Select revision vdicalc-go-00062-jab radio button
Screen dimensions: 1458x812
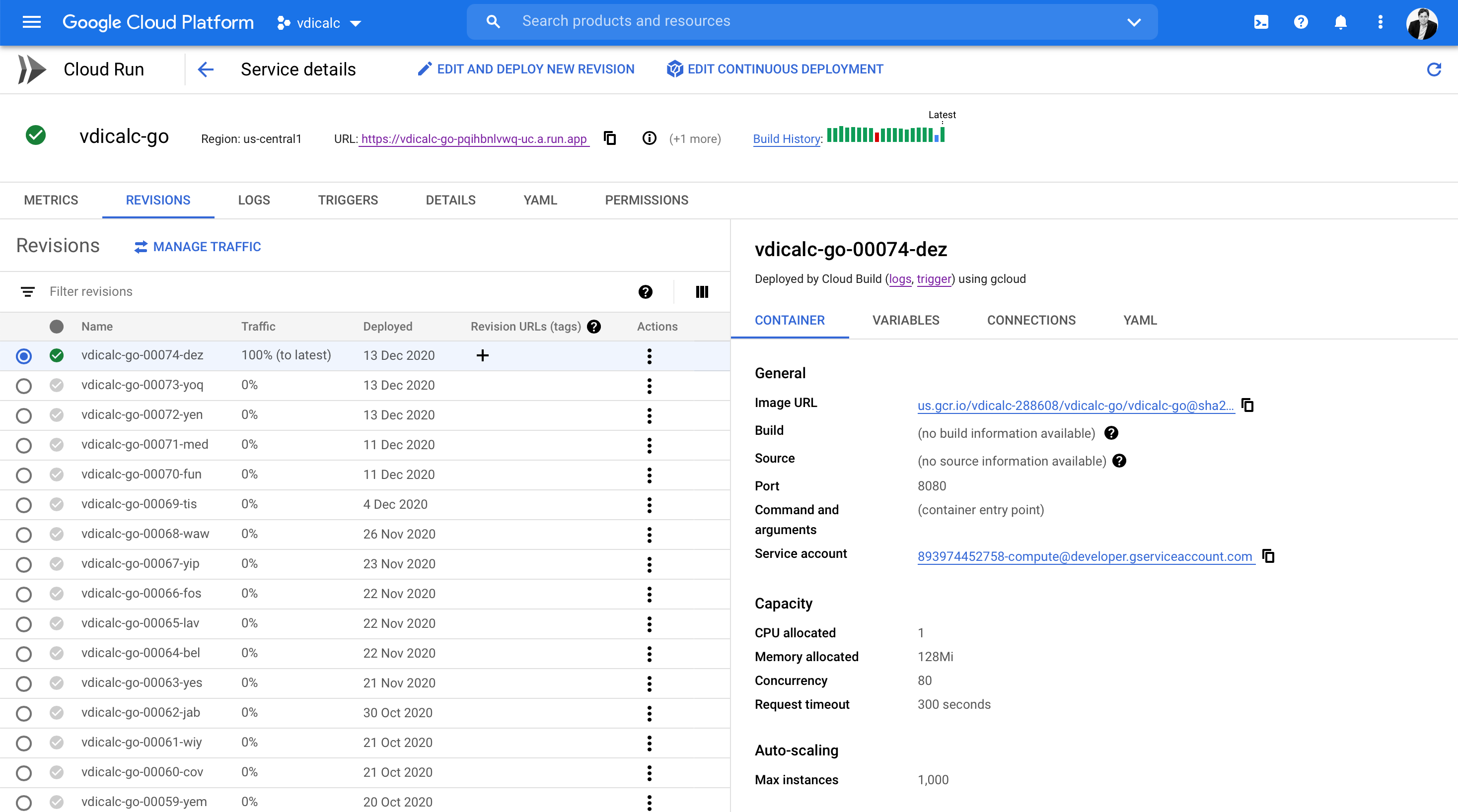(x=24, y=714)
